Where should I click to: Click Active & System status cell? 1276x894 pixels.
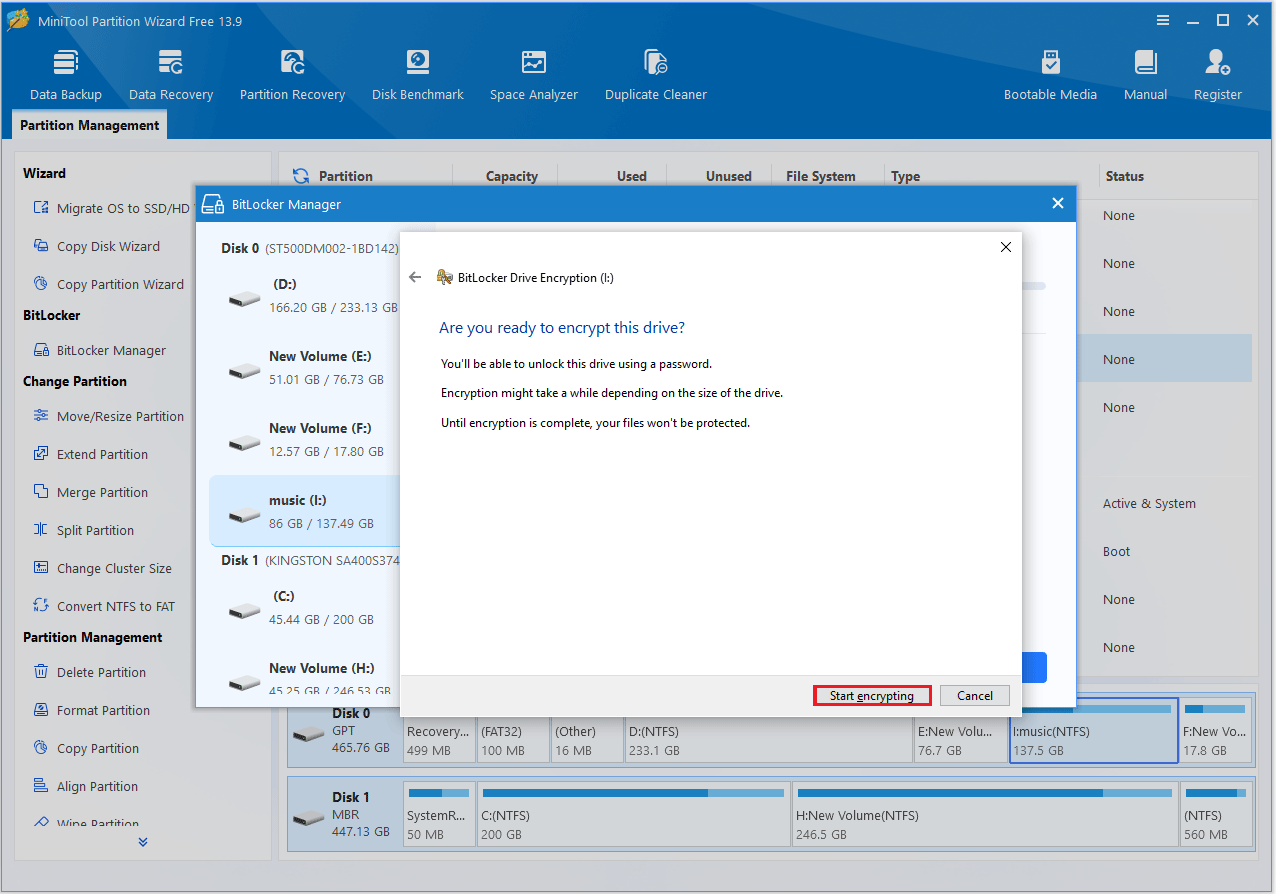(1149, 503)
